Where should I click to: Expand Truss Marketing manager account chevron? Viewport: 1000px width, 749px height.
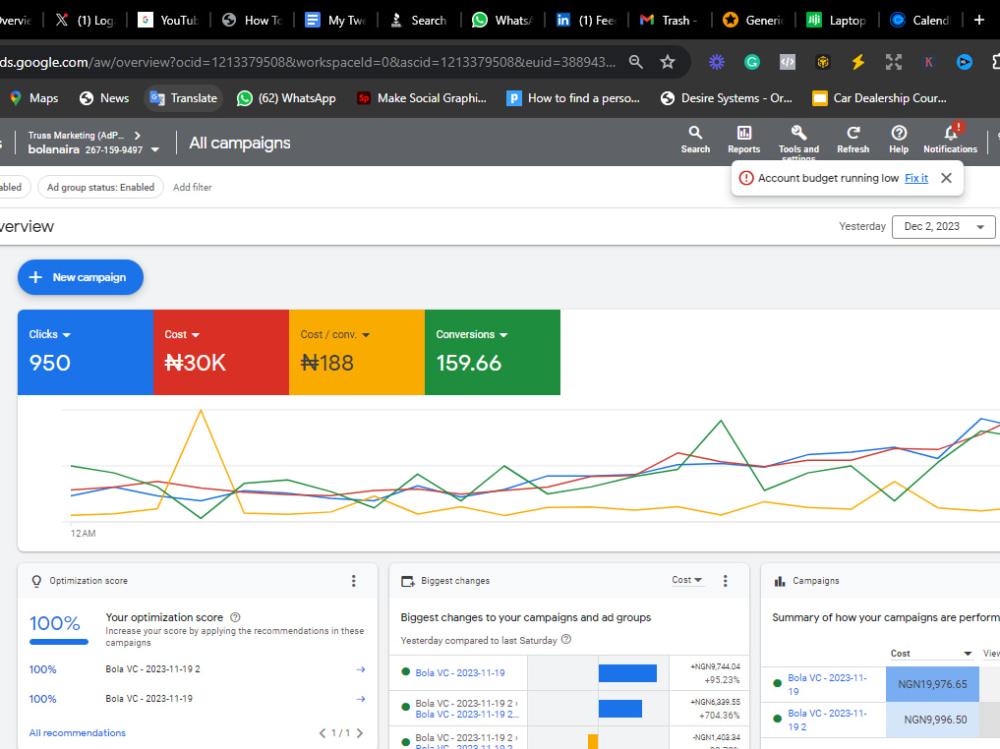[x=137, y=135]
